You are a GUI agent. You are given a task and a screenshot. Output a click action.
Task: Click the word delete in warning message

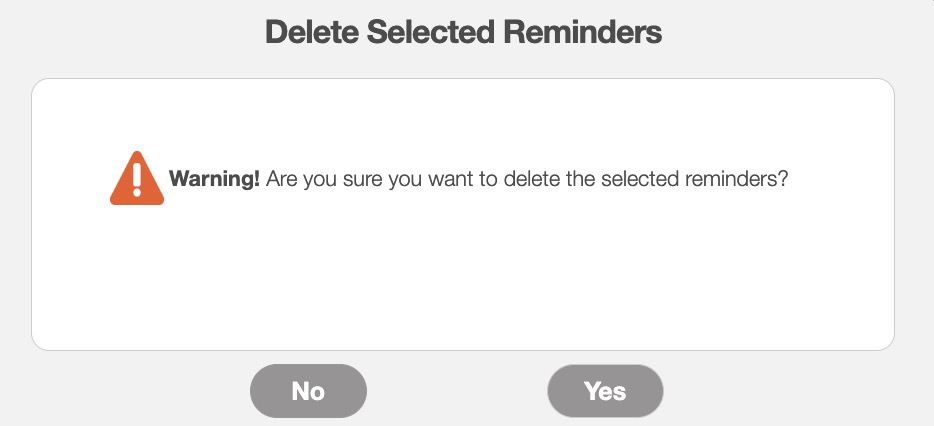535,180
